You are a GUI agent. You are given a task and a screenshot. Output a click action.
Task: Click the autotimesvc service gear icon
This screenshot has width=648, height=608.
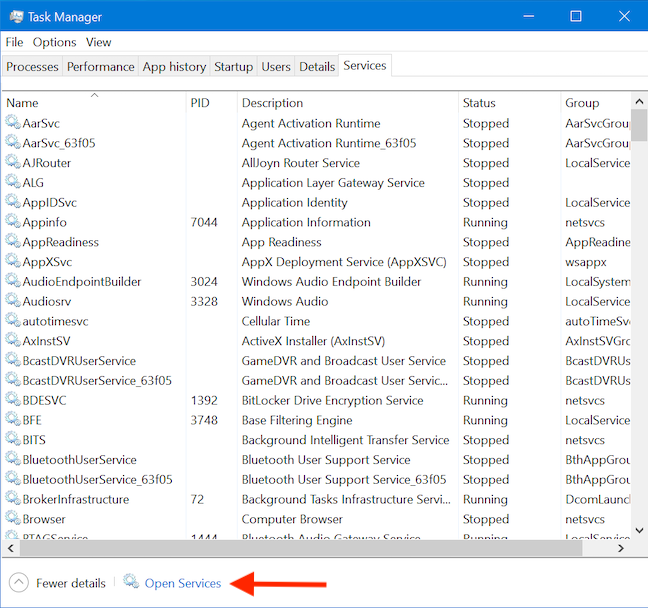[x=13, y=321]
